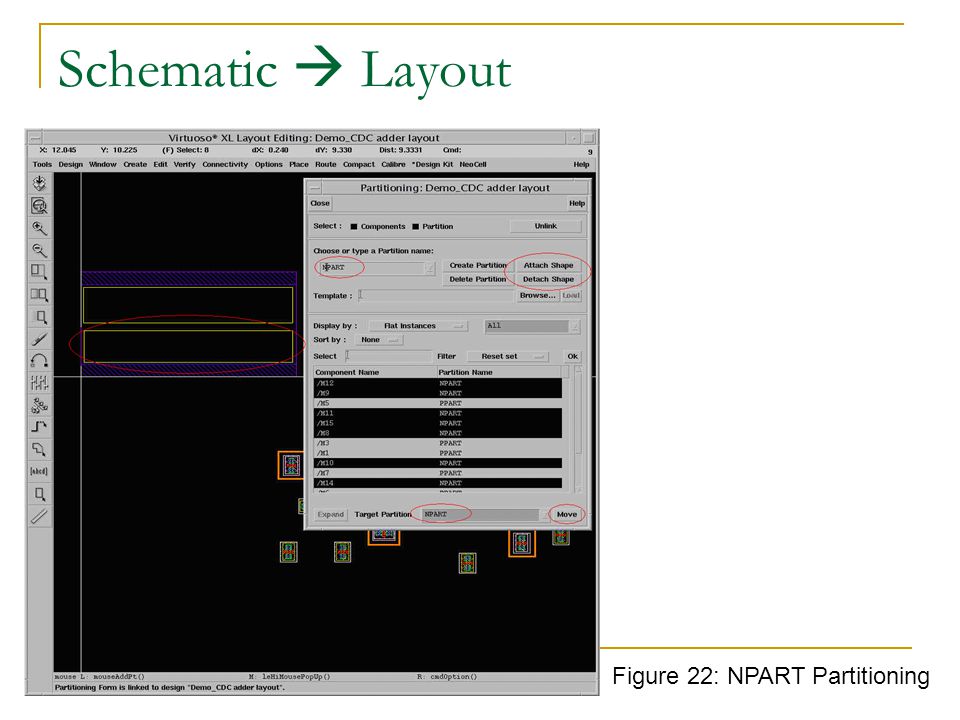This screenshot has width=960, height=720.
Task: Open the Reset set filter dropdown
Action: point(507,356)
